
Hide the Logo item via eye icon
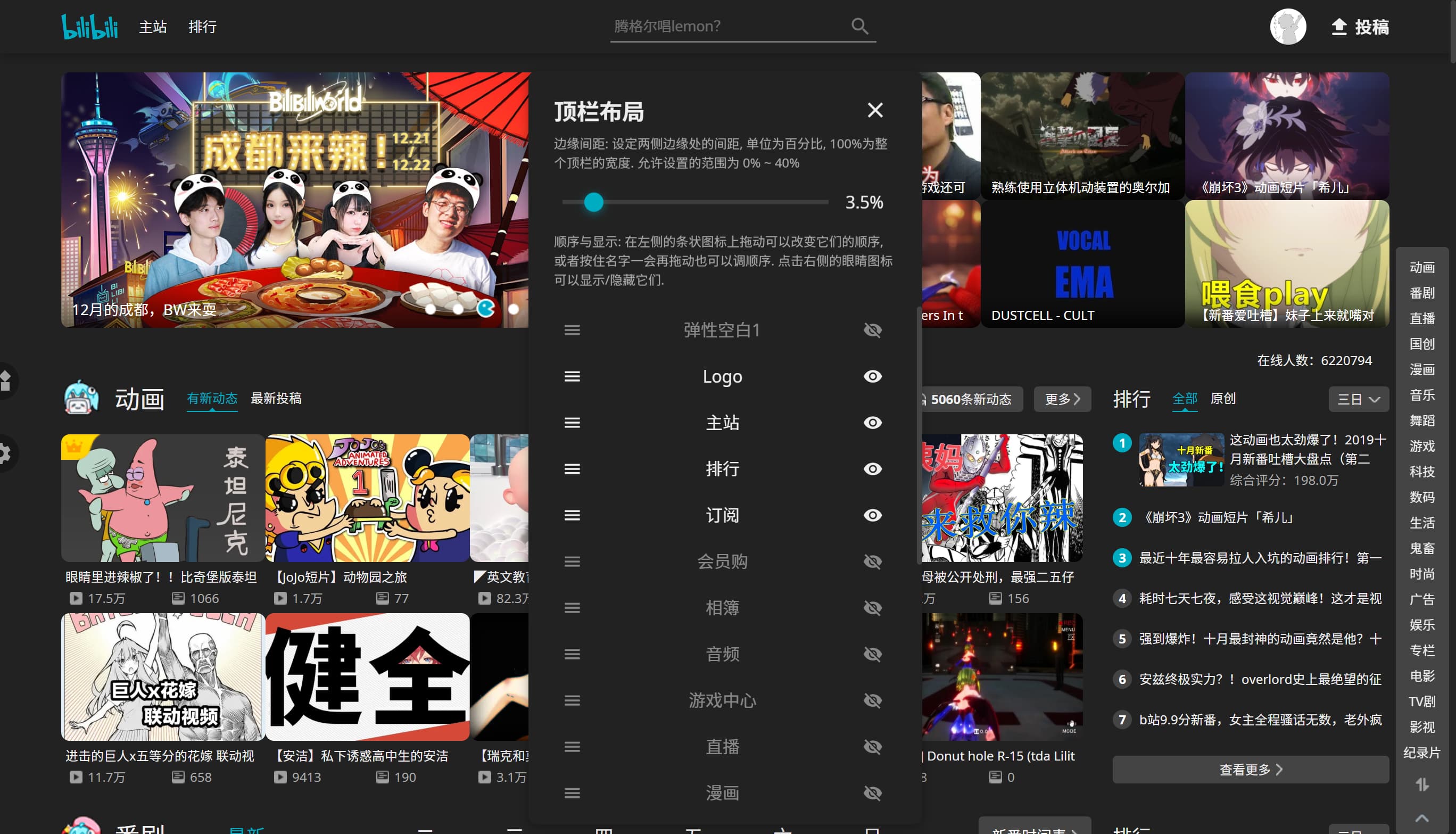tap(872, 376)
